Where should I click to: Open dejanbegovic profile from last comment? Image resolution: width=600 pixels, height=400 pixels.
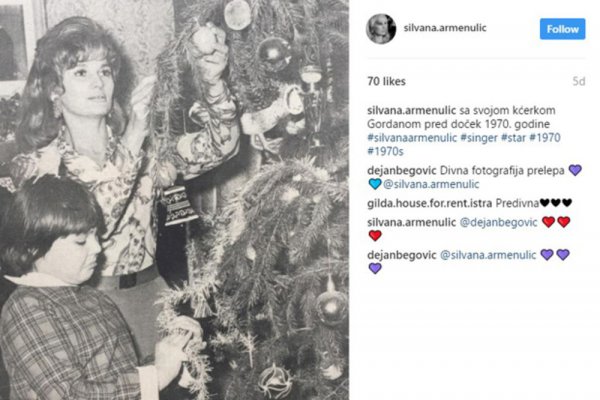[401, 255]
